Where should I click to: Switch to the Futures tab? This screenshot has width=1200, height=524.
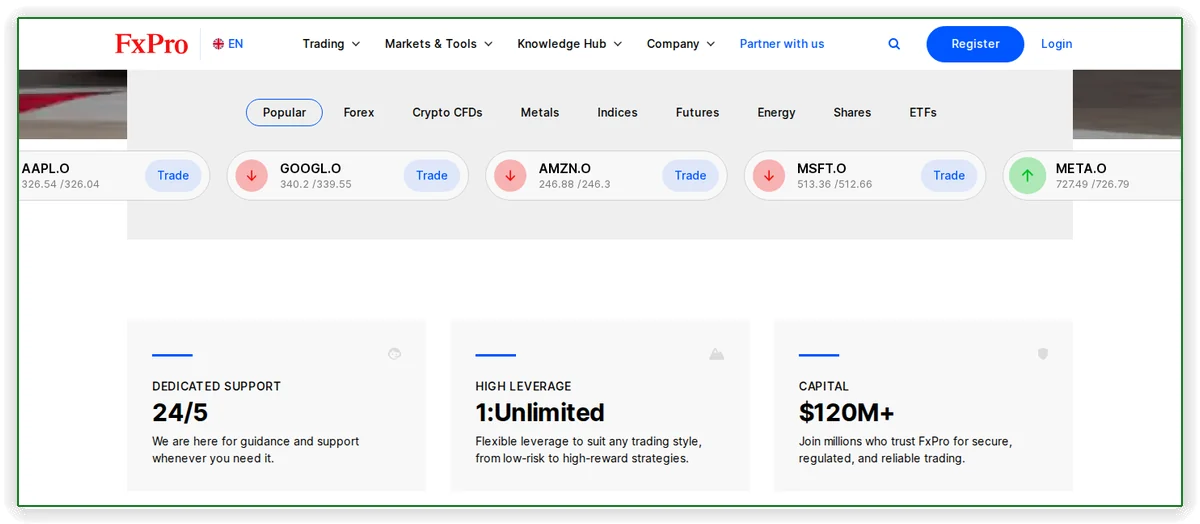(697, 113)
